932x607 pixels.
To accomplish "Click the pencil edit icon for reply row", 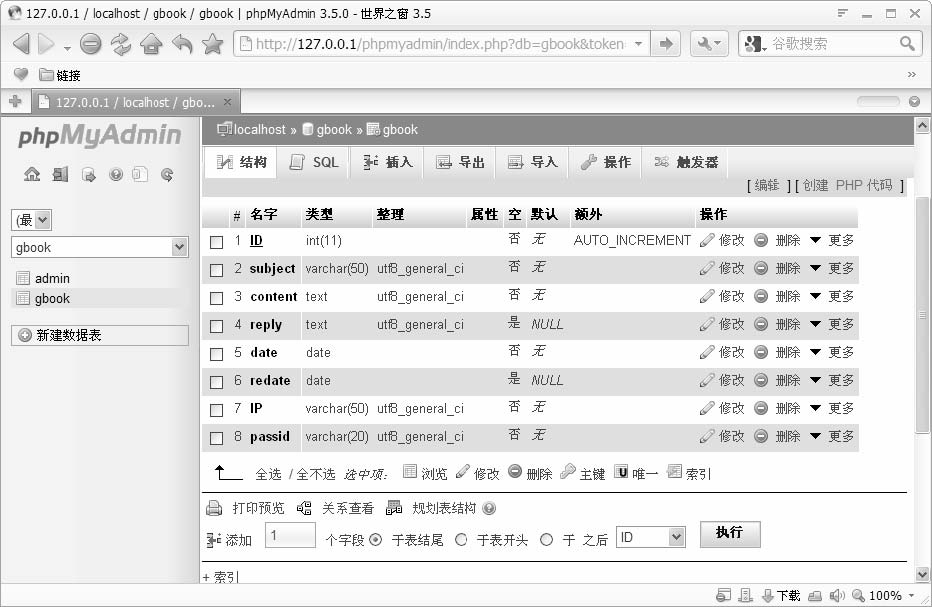I will (707, 324).
